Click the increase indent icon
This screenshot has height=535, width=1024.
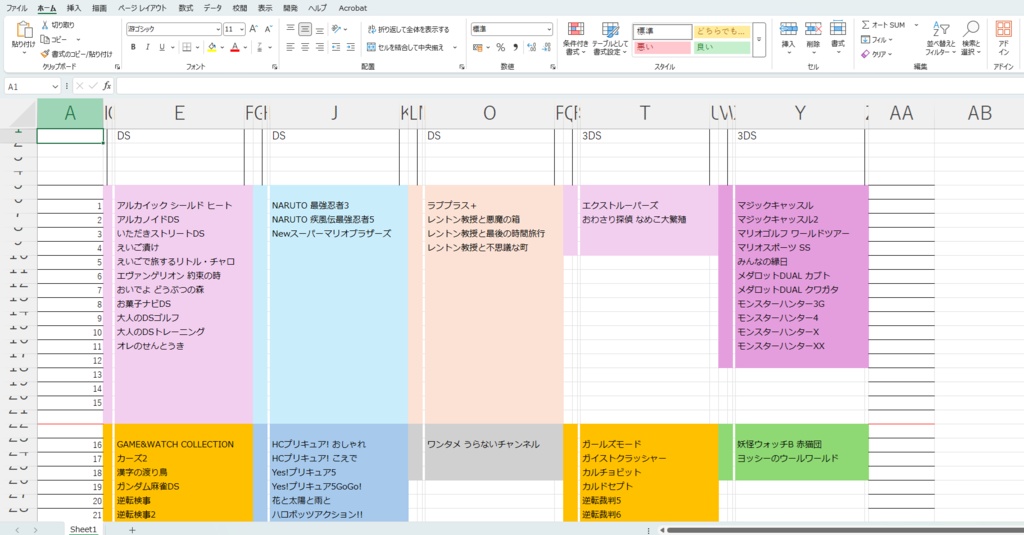[x=351, y=47]
